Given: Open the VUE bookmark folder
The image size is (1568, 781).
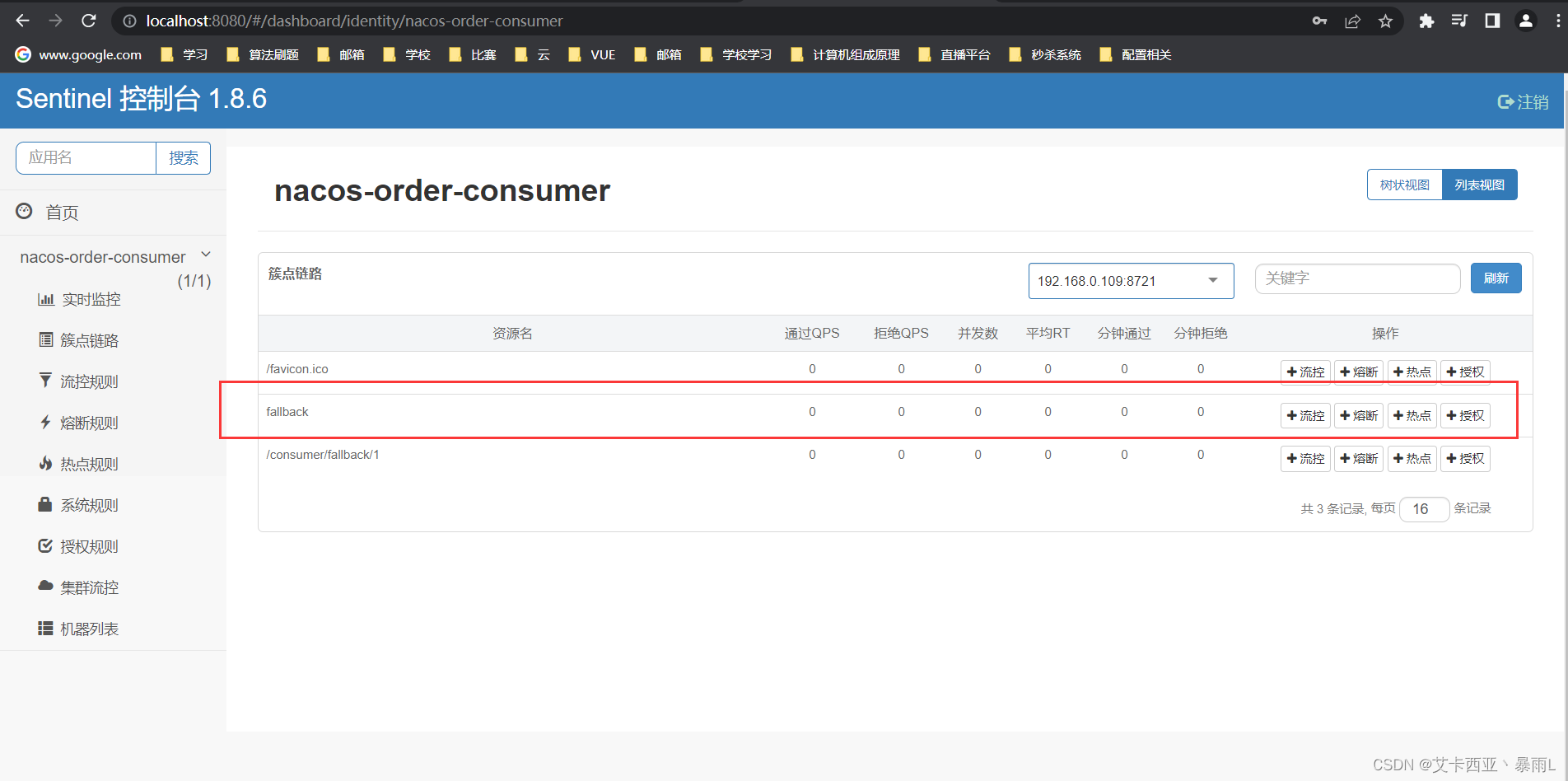Looking at the screenshot, I should pyautogui.click(x=591, y=54).
